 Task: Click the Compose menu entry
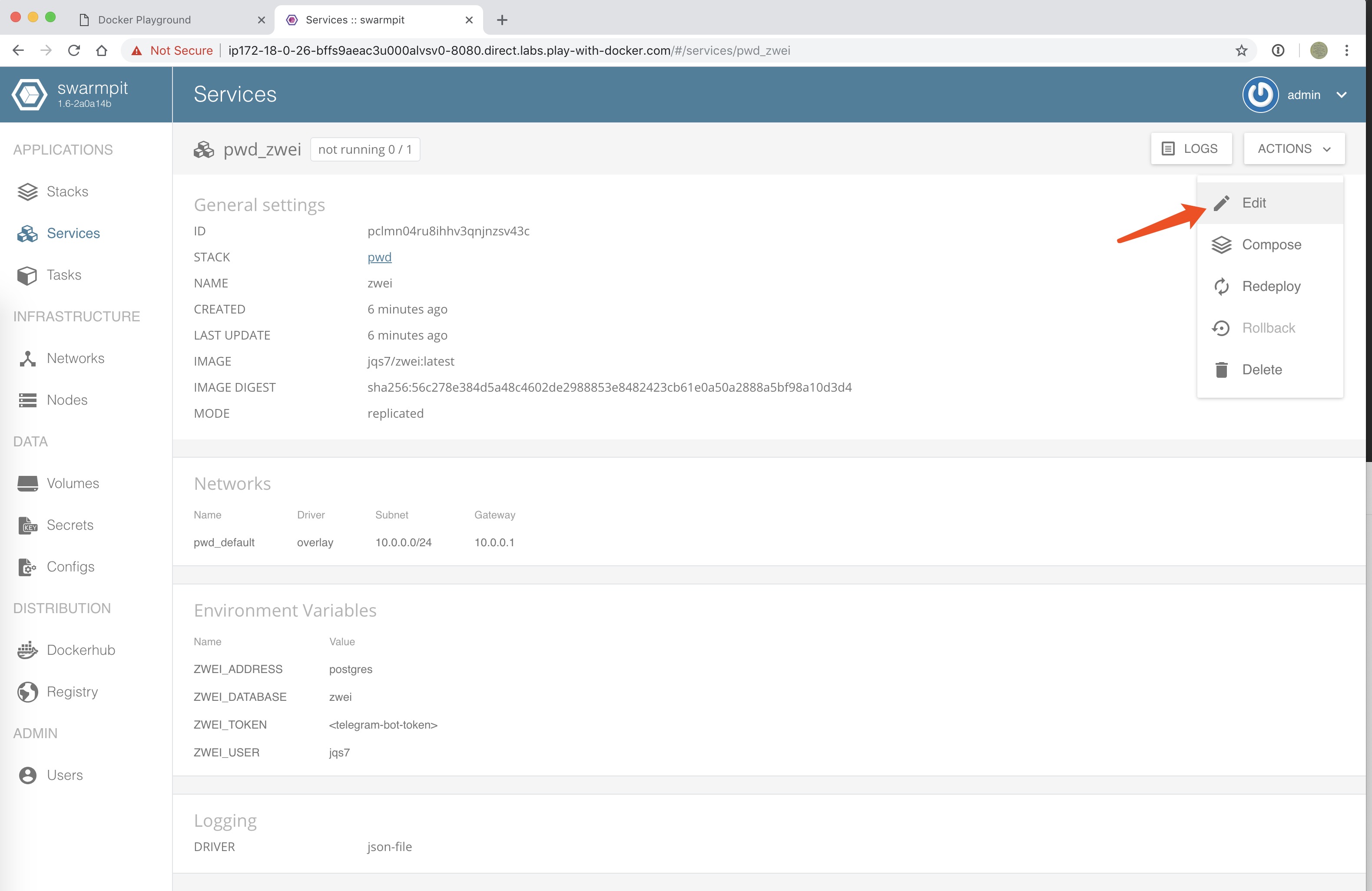click(1271, 244)
